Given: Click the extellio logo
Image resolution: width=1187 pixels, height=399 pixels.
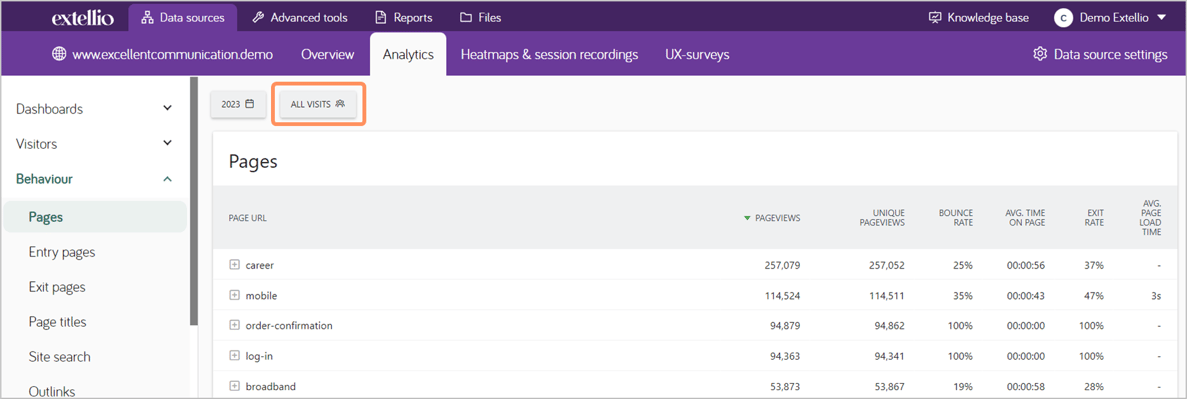Looking at the screenshot, I should [83, 18].
